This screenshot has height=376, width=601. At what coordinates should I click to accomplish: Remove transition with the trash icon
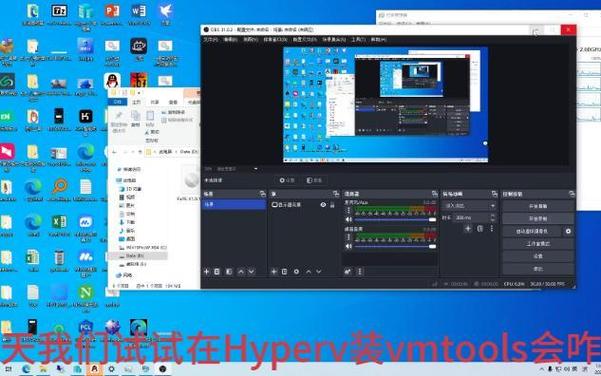[479, 229]
